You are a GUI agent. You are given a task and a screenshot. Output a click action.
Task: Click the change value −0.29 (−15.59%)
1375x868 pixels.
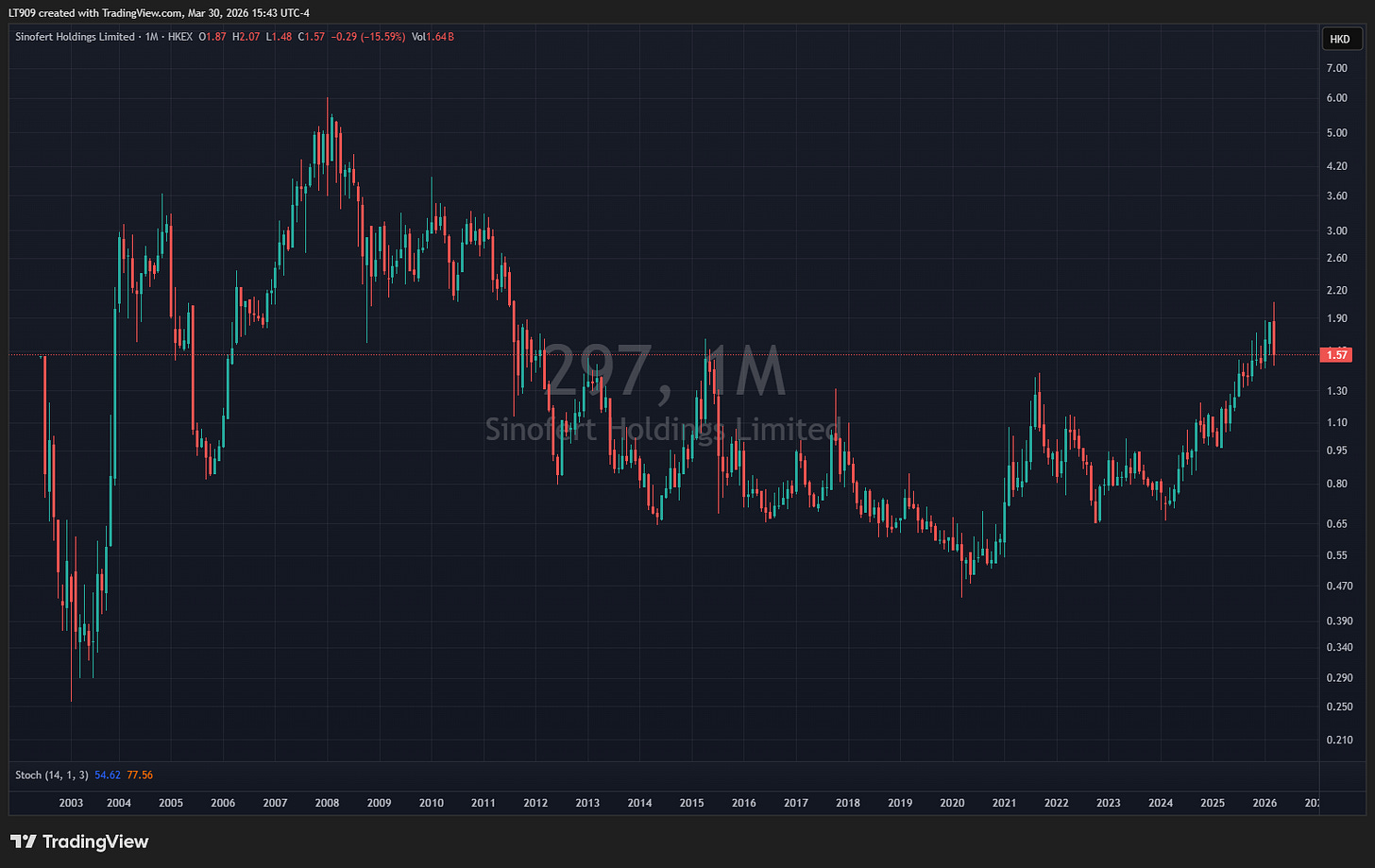pyautogui.click(x=368, y=37)
